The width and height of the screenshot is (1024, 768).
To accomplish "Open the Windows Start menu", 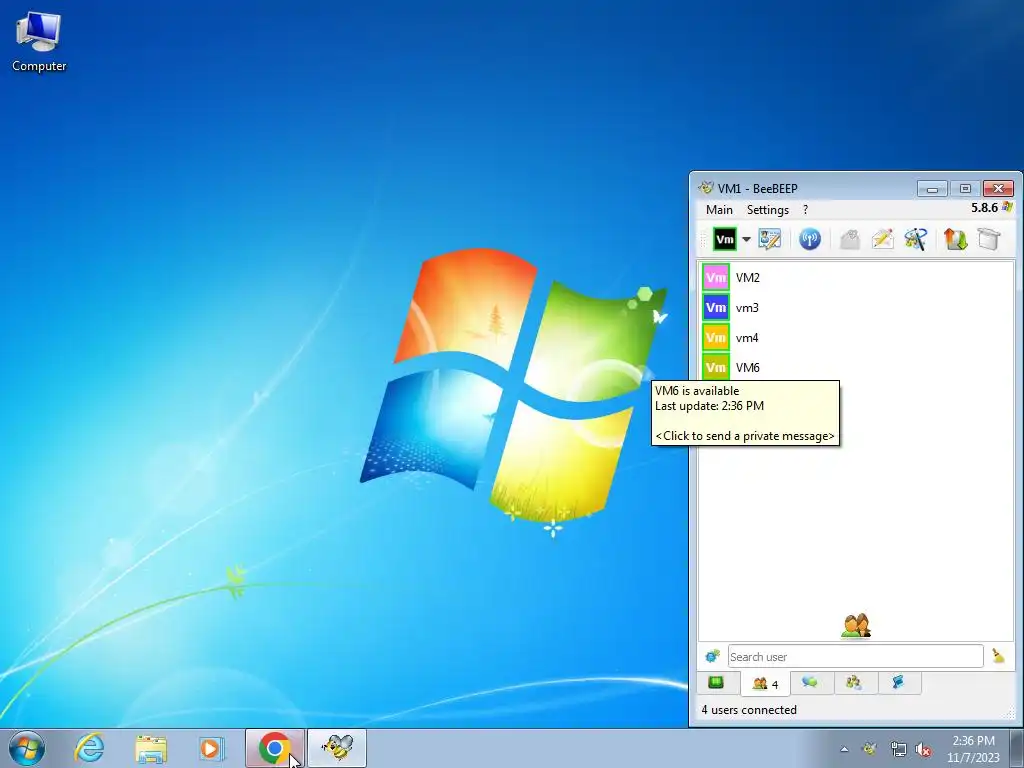I will 27,748.
